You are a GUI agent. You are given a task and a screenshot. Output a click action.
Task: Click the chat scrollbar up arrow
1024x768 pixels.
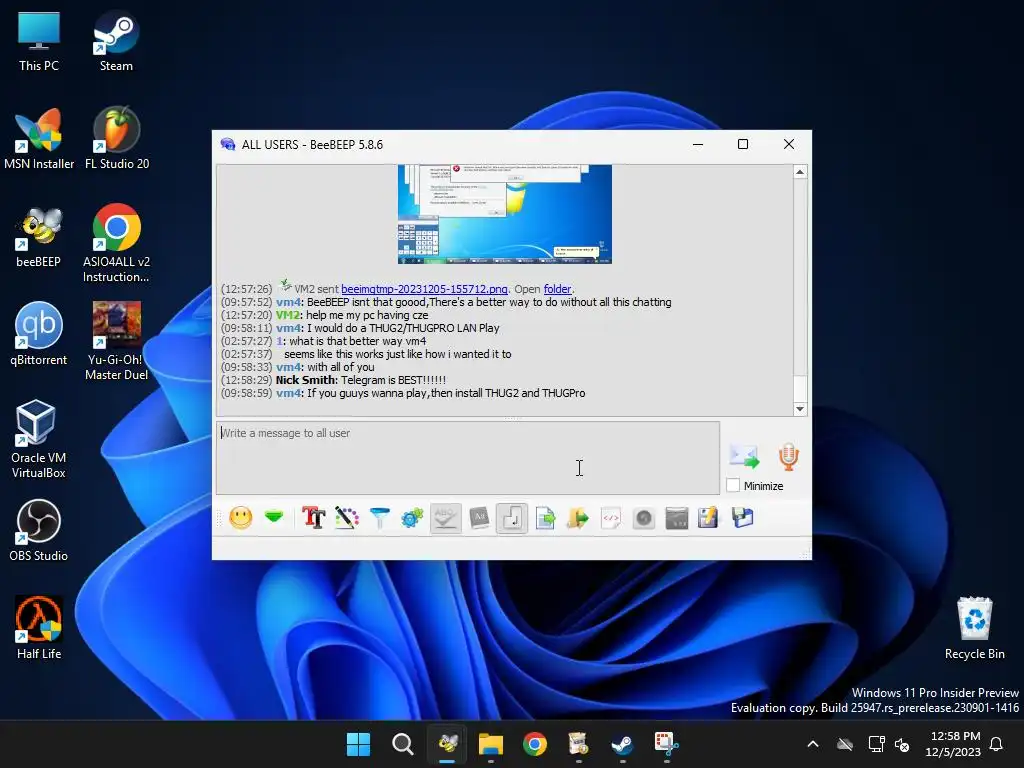pos(800,172)
